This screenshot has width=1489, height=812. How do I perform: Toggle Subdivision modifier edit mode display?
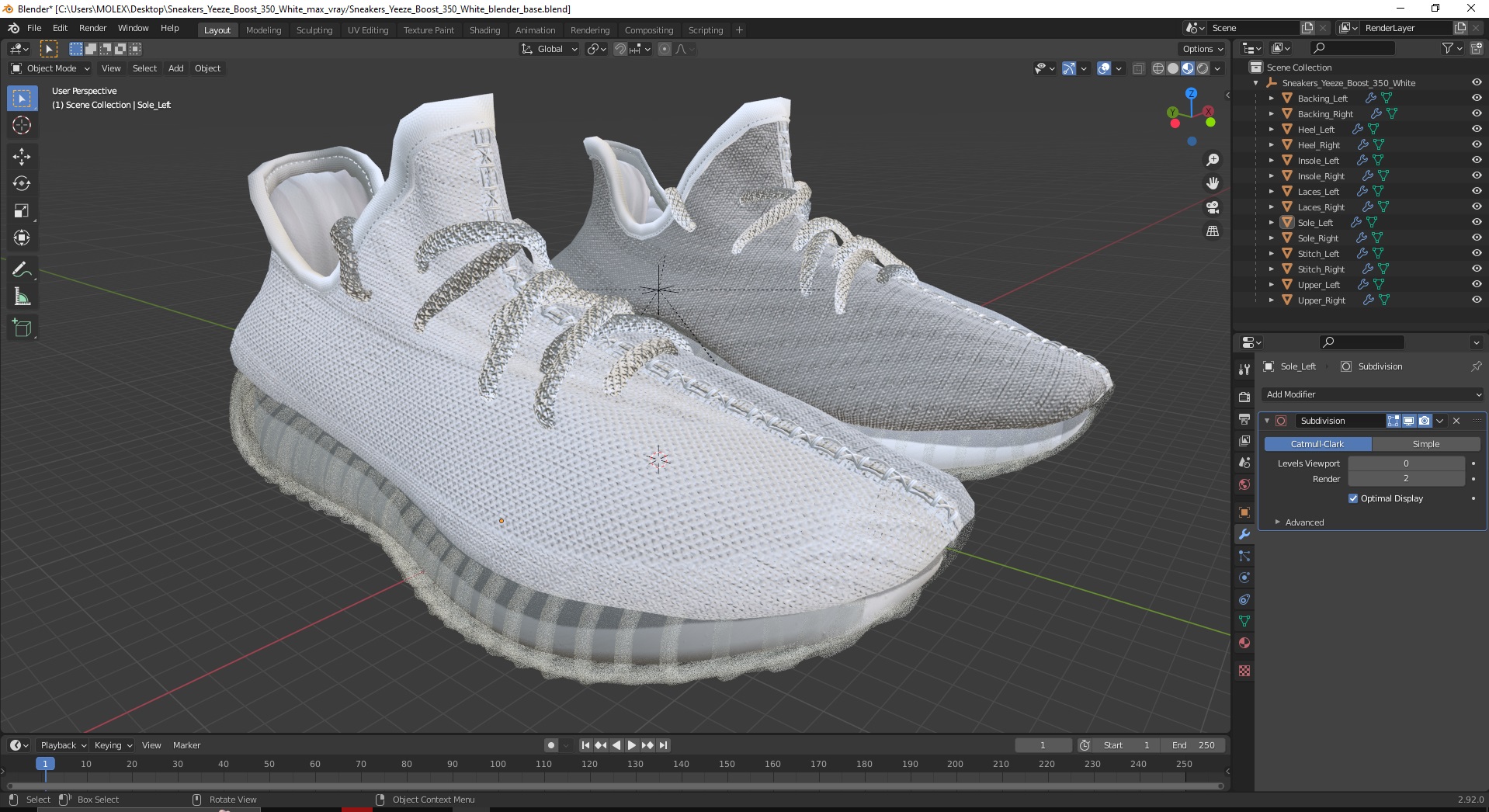(x=1394, y=421)
